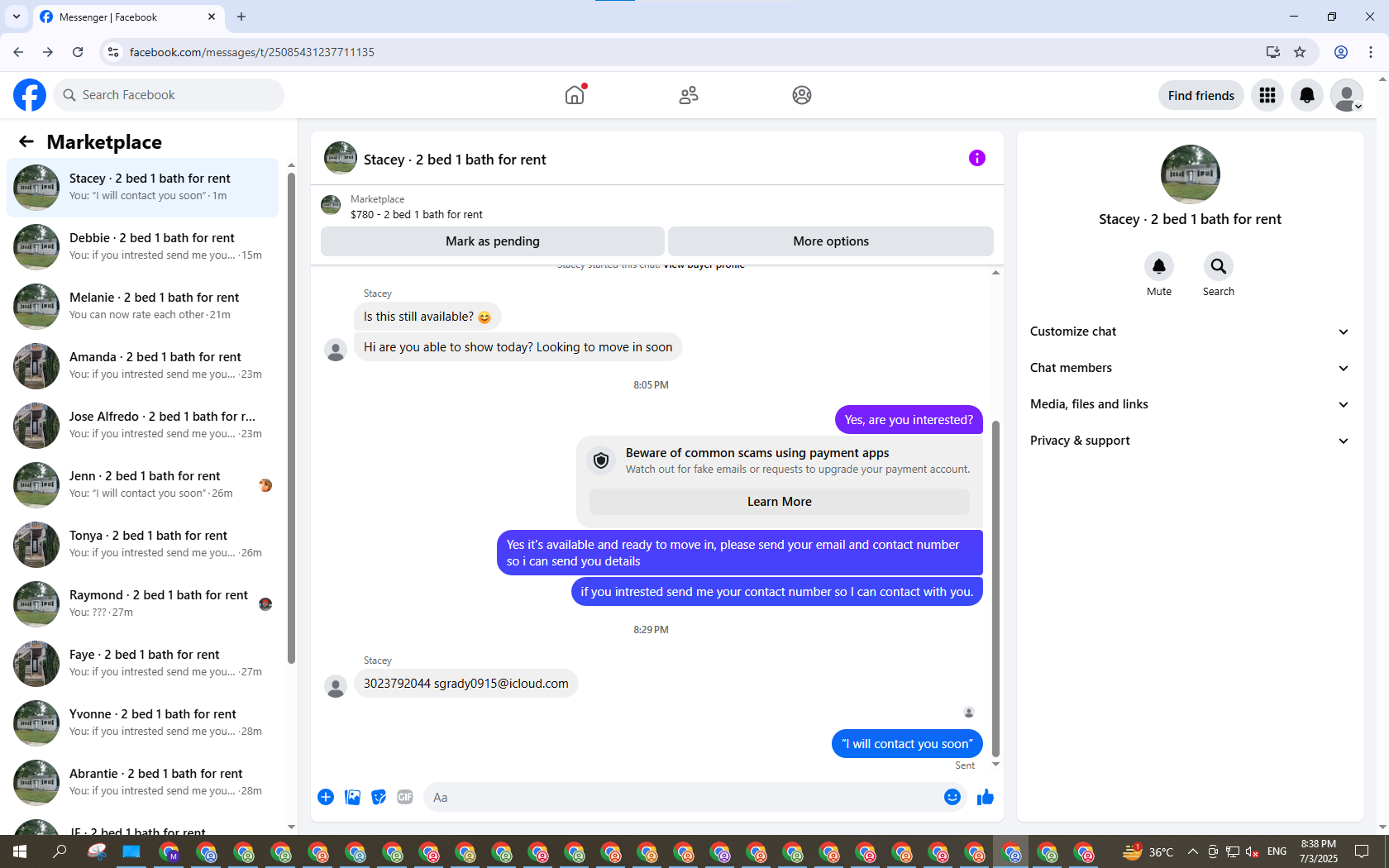Click the Facebook logo icon
Screen dimensions: 1389x868
[30, 95]
